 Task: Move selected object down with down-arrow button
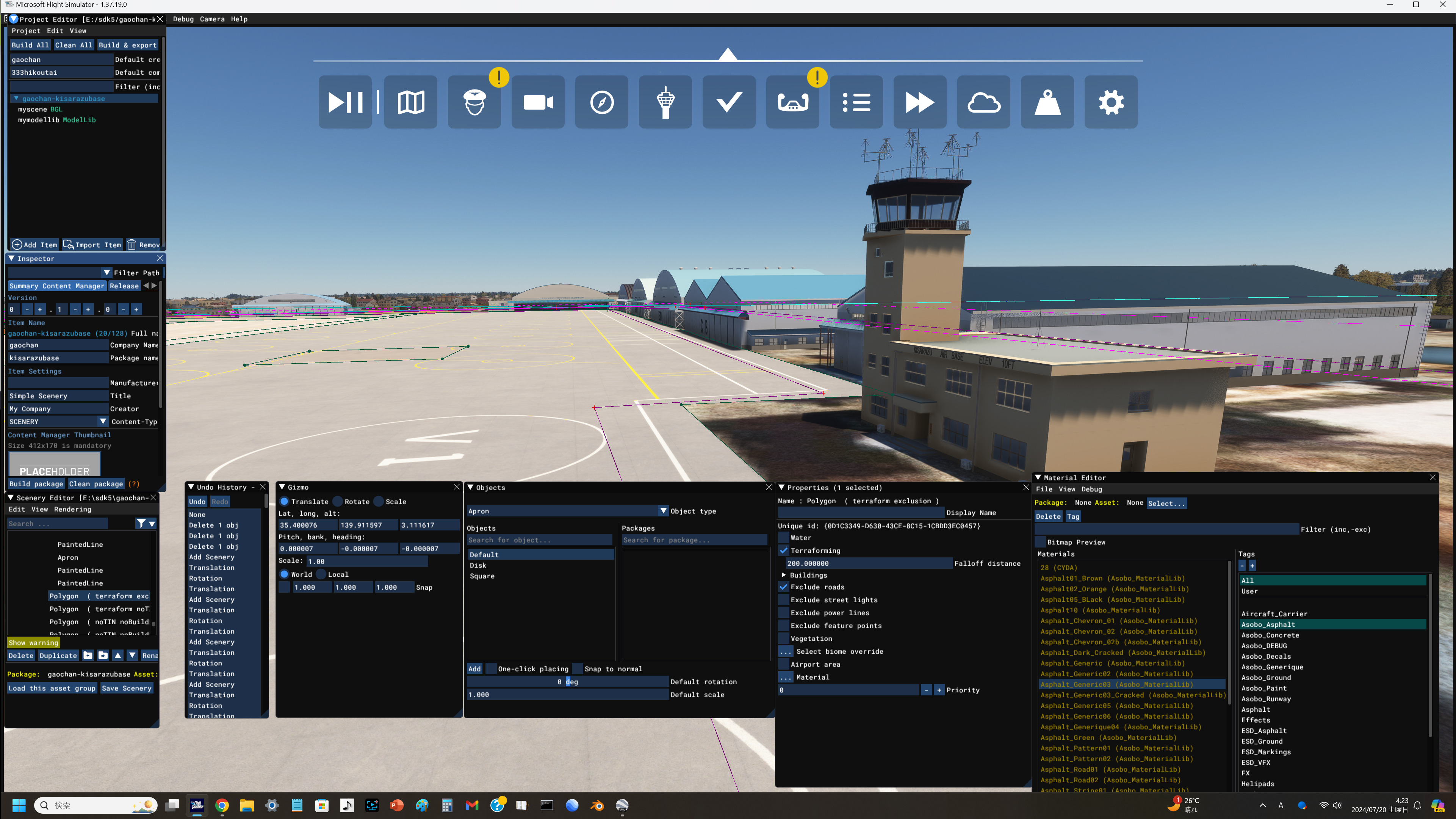132,656
